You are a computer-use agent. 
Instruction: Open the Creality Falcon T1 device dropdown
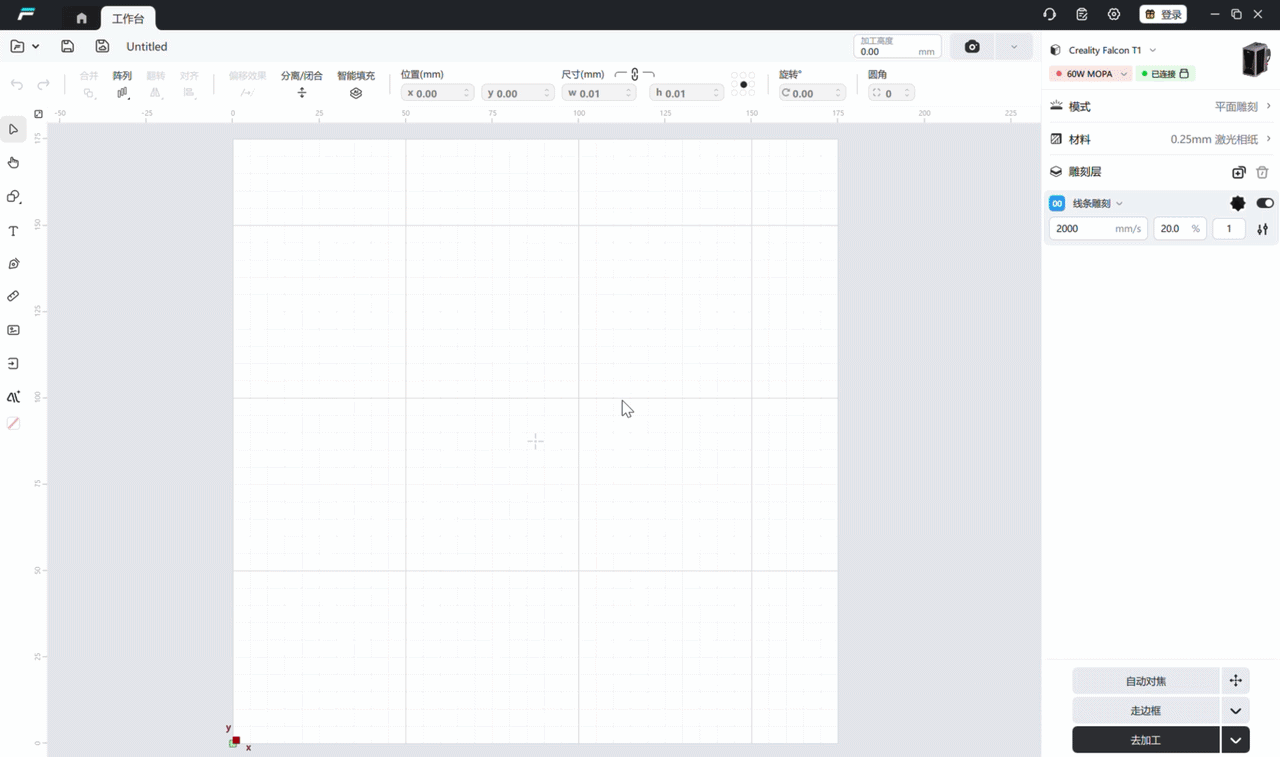click(x=1153, y=50)
